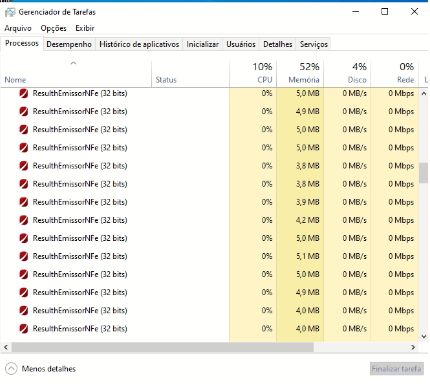The image size is (430, 384).
Task: Switch to the Desempenho tab
Action: click(x=69, y=44)
